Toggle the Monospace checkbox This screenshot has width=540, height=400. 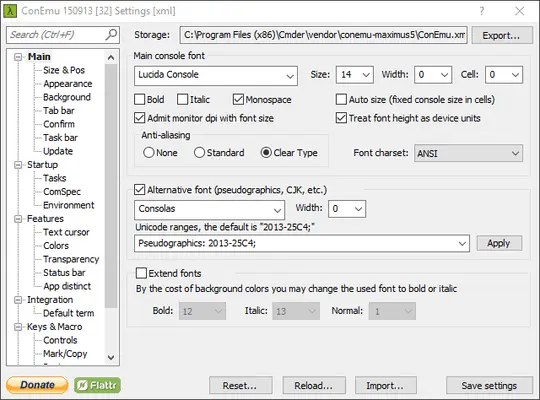[238, 100]
